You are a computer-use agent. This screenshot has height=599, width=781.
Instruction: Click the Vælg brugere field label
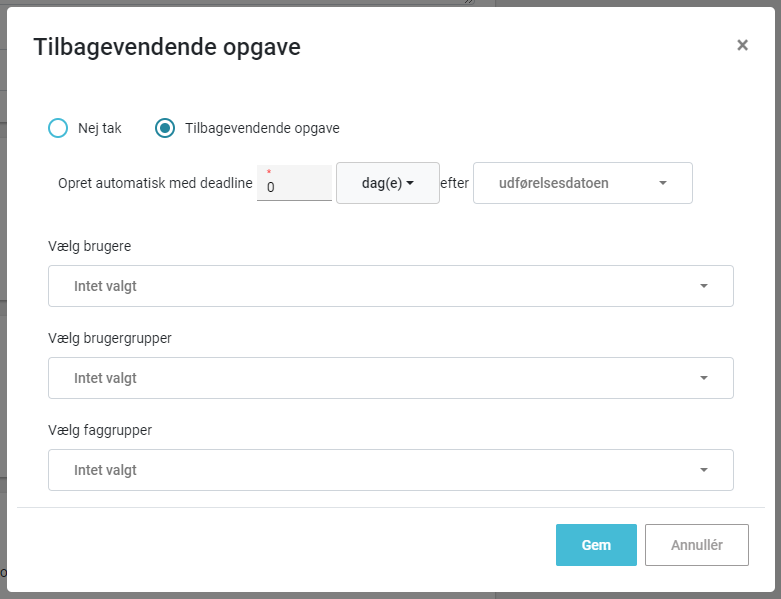[x=90, y=246]
